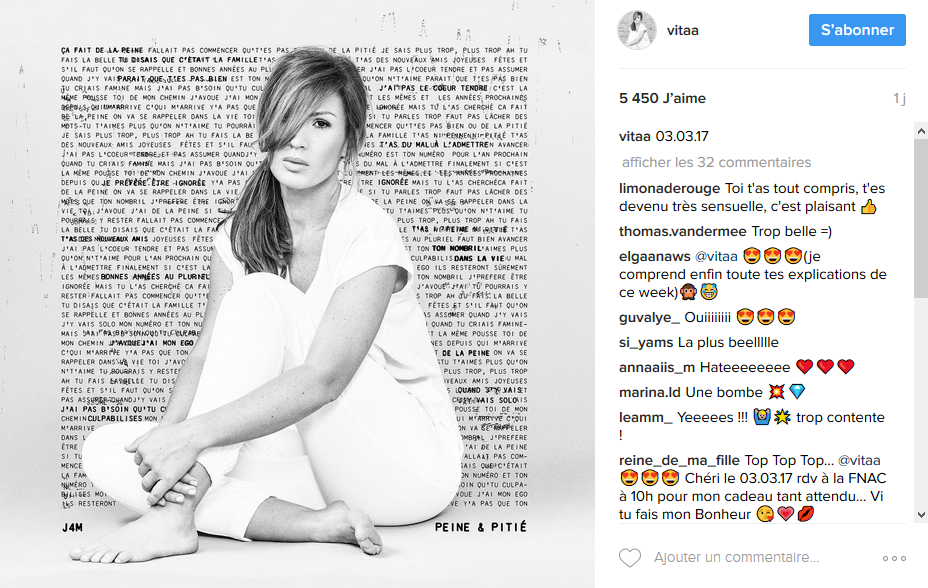Open guvalye_ commenter profile
Viewport: 928px width, 588px height.
click(649, 318)
